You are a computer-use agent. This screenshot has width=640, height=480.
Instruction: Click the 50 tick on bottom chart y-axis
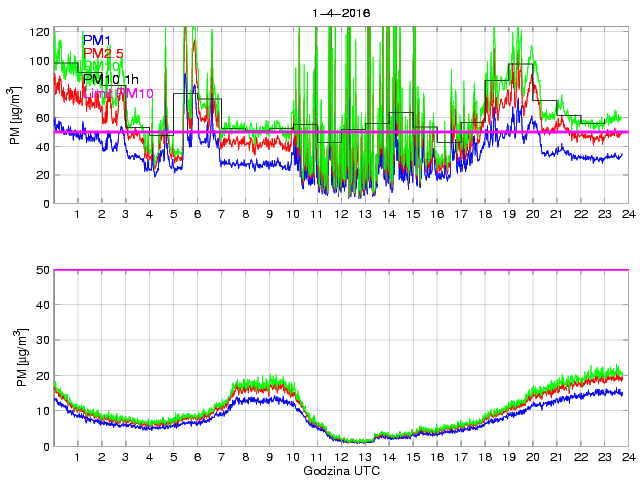point(43,270)
